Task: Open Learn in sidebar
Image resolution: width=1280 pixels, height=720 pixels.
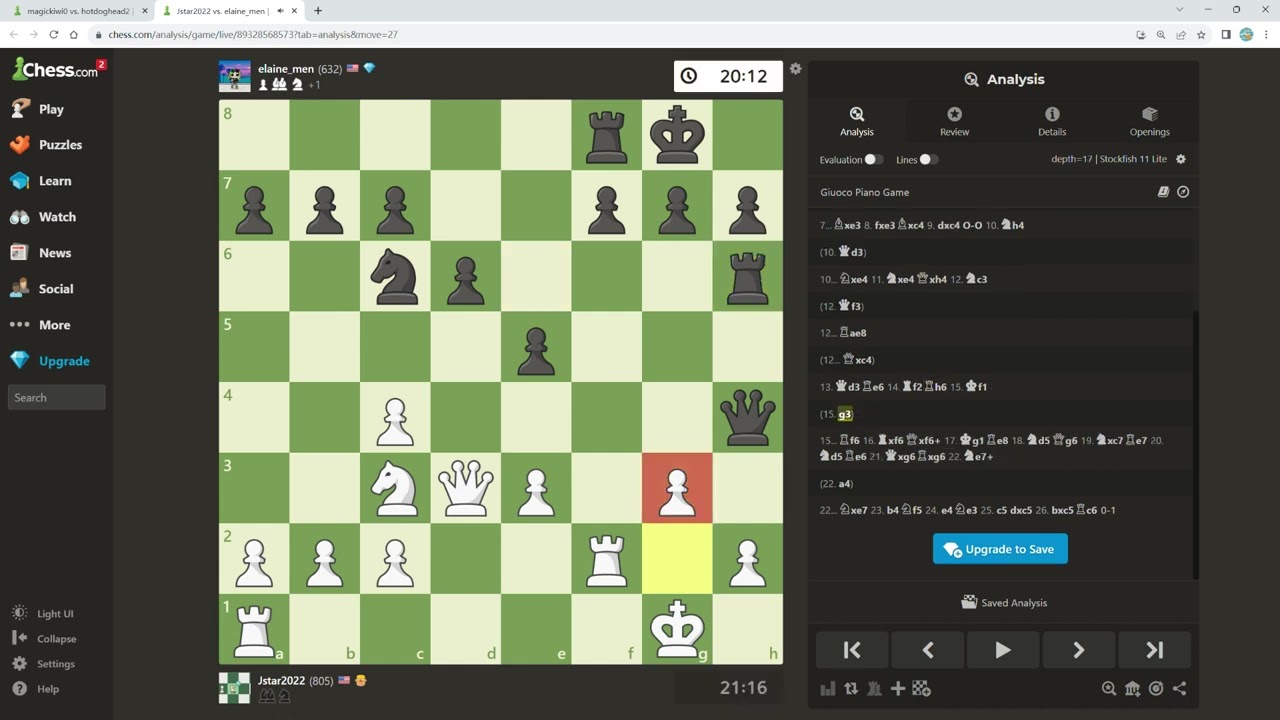Action: coord(56,181)
